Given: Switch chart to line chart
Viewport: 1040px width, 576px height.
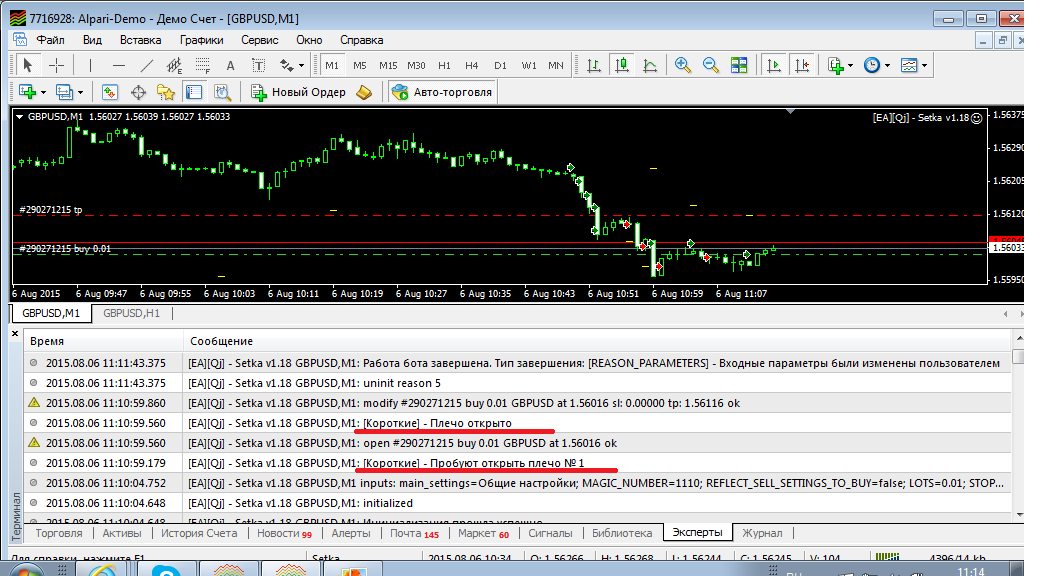Looking at the screenshot, I should 650,65.
